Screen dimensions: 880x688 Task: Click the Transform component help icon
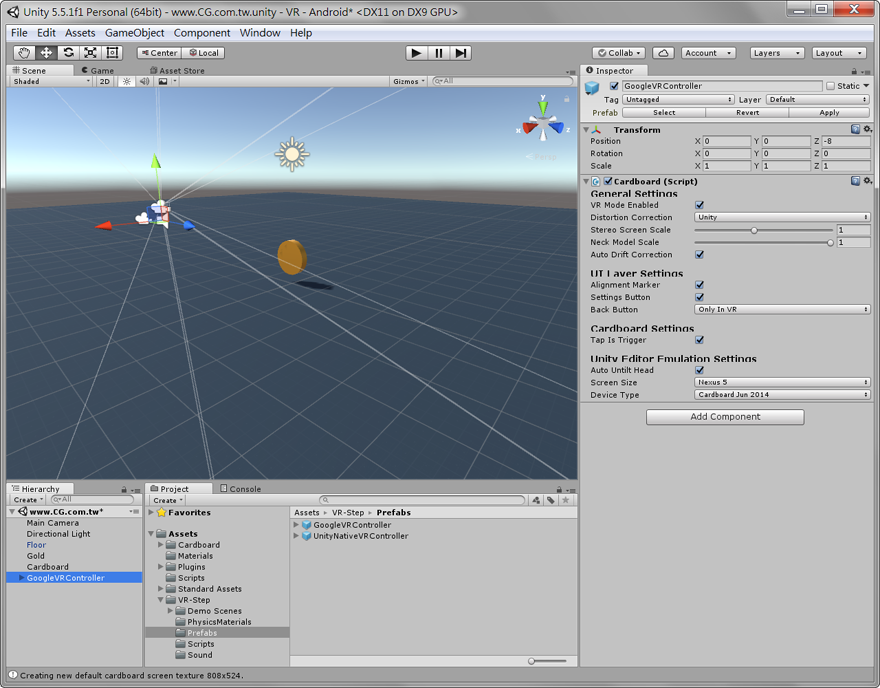[855, 129]
